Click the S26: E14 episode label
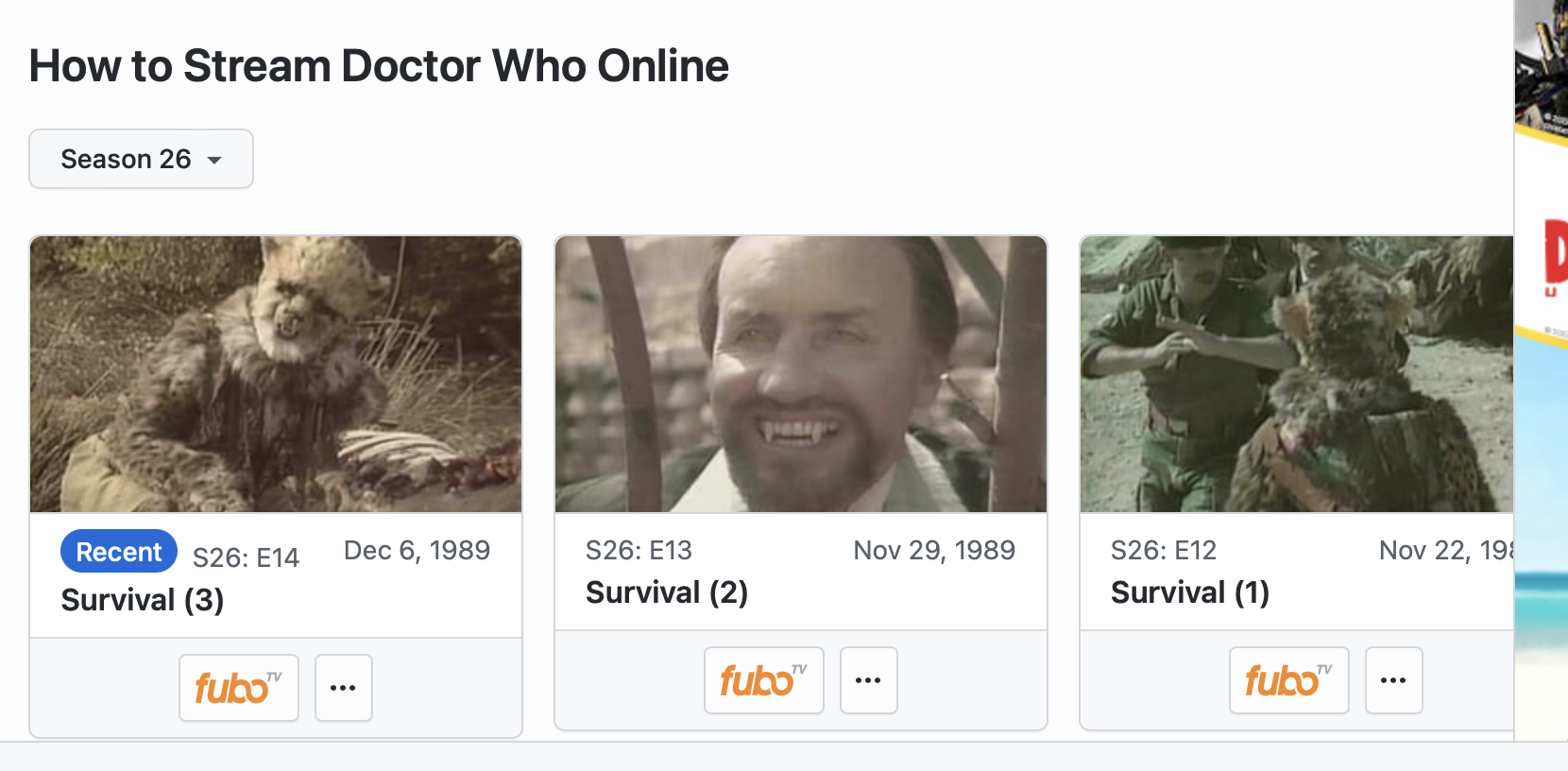Image resolution: width=1568 pixels, height=771 pixels. tap(246, 557)
